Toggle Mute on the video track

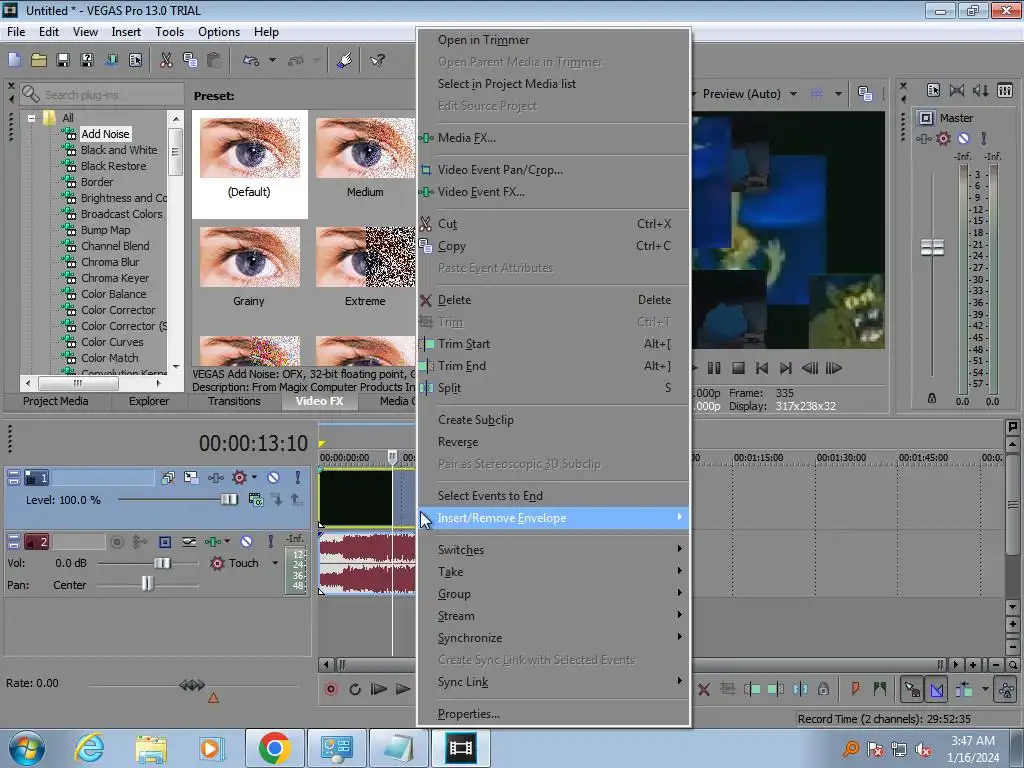coord(273,478)
